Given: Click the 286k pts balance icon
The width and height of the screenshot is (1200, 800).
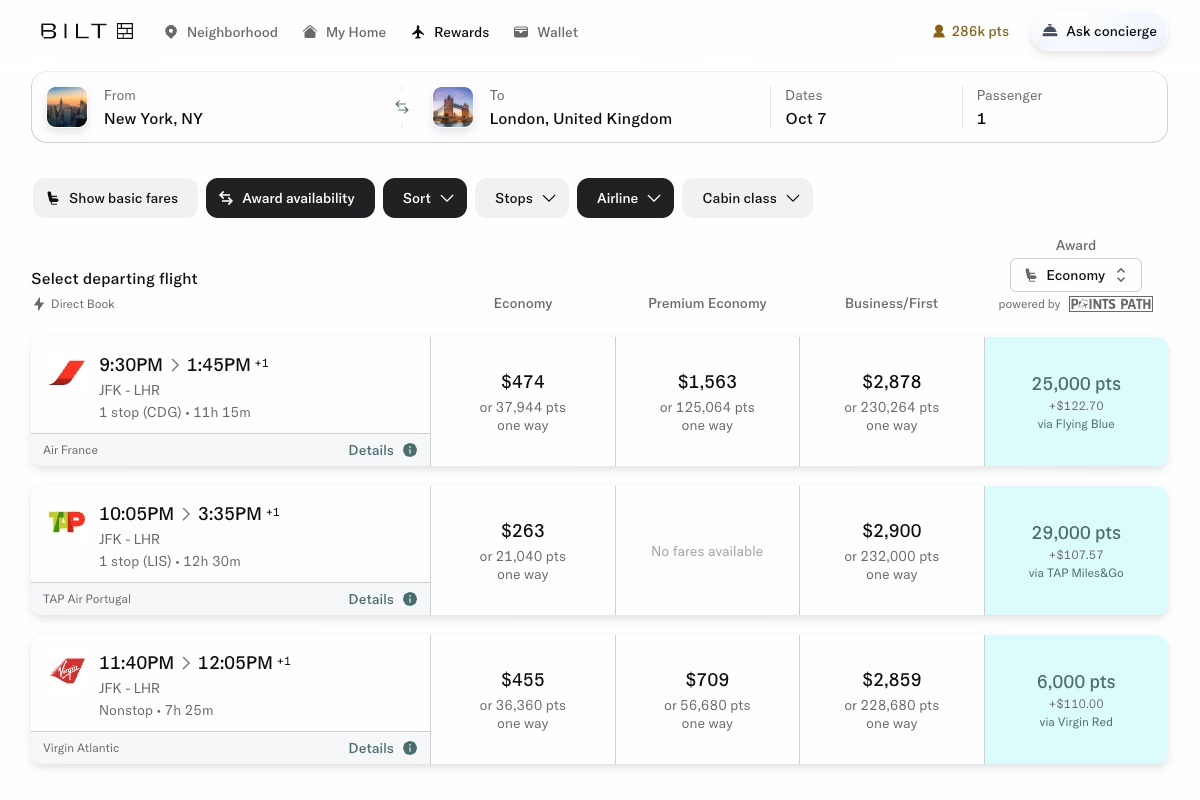Looking at the screenshot, I should [938, 32].
